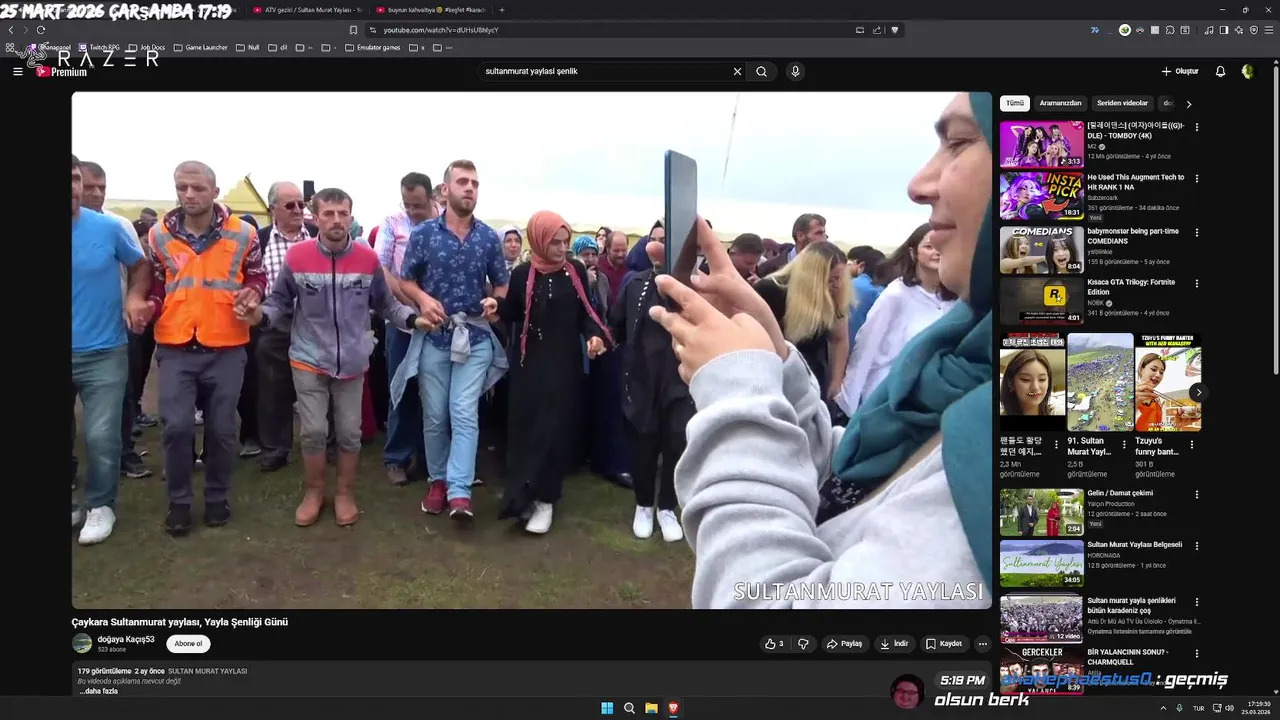Screen dimensions: 1280x720
Task: Save the video with Kaydet
Action: coord(944,644)
